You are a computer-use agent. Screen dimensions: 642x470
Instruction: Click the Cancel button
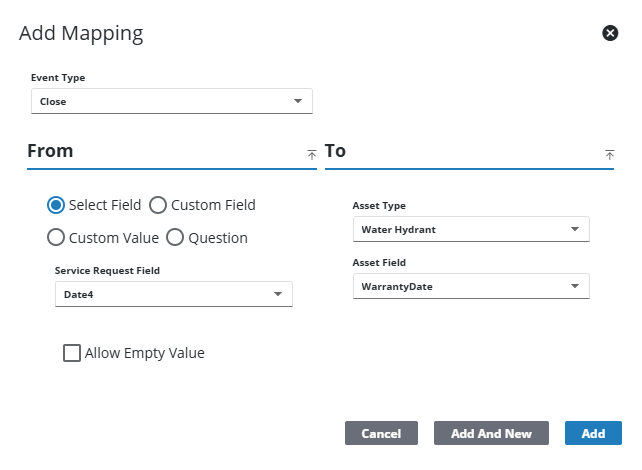[x=381, y=433]
